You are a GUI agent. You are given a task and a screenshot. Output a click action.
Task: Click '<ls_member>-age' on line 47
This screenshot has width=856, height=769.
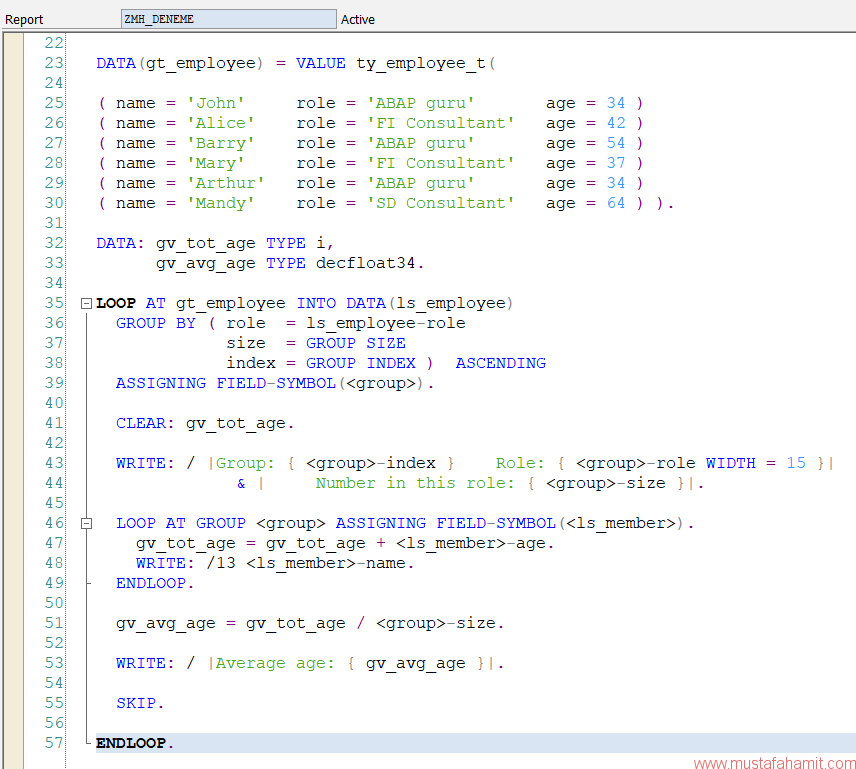point(471,544)
